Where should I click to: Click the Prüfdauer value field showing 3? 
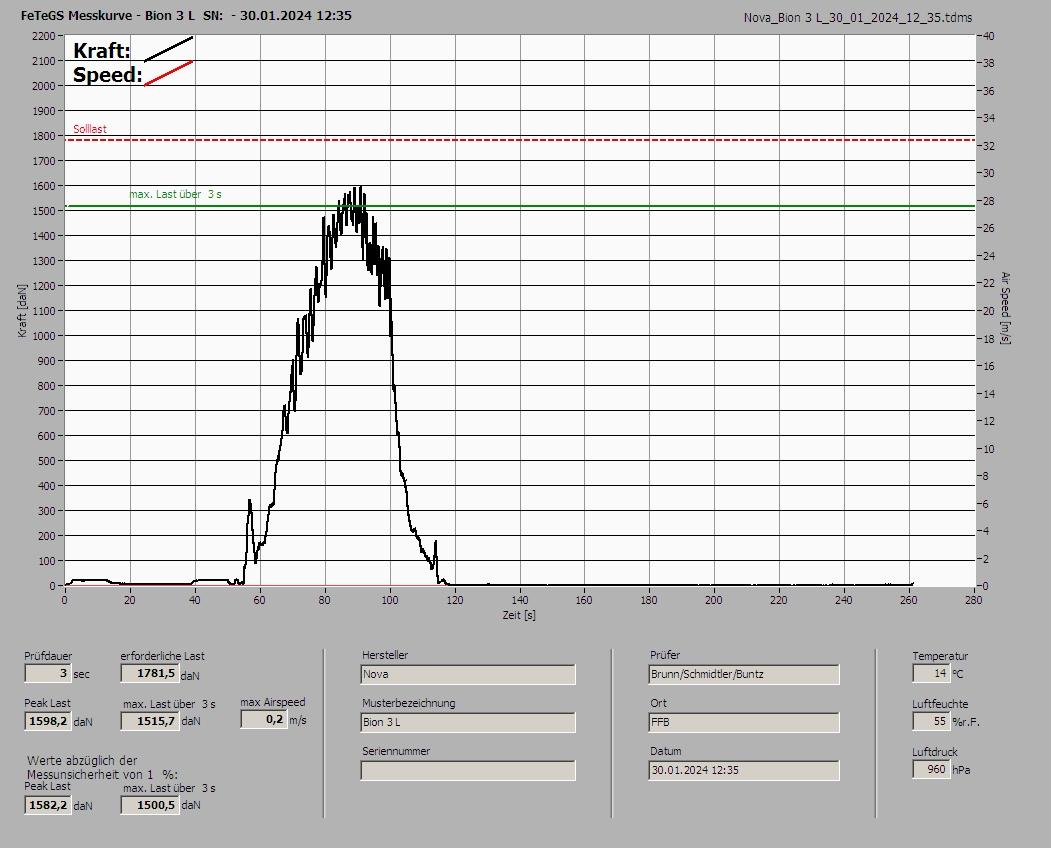point(48,673)
